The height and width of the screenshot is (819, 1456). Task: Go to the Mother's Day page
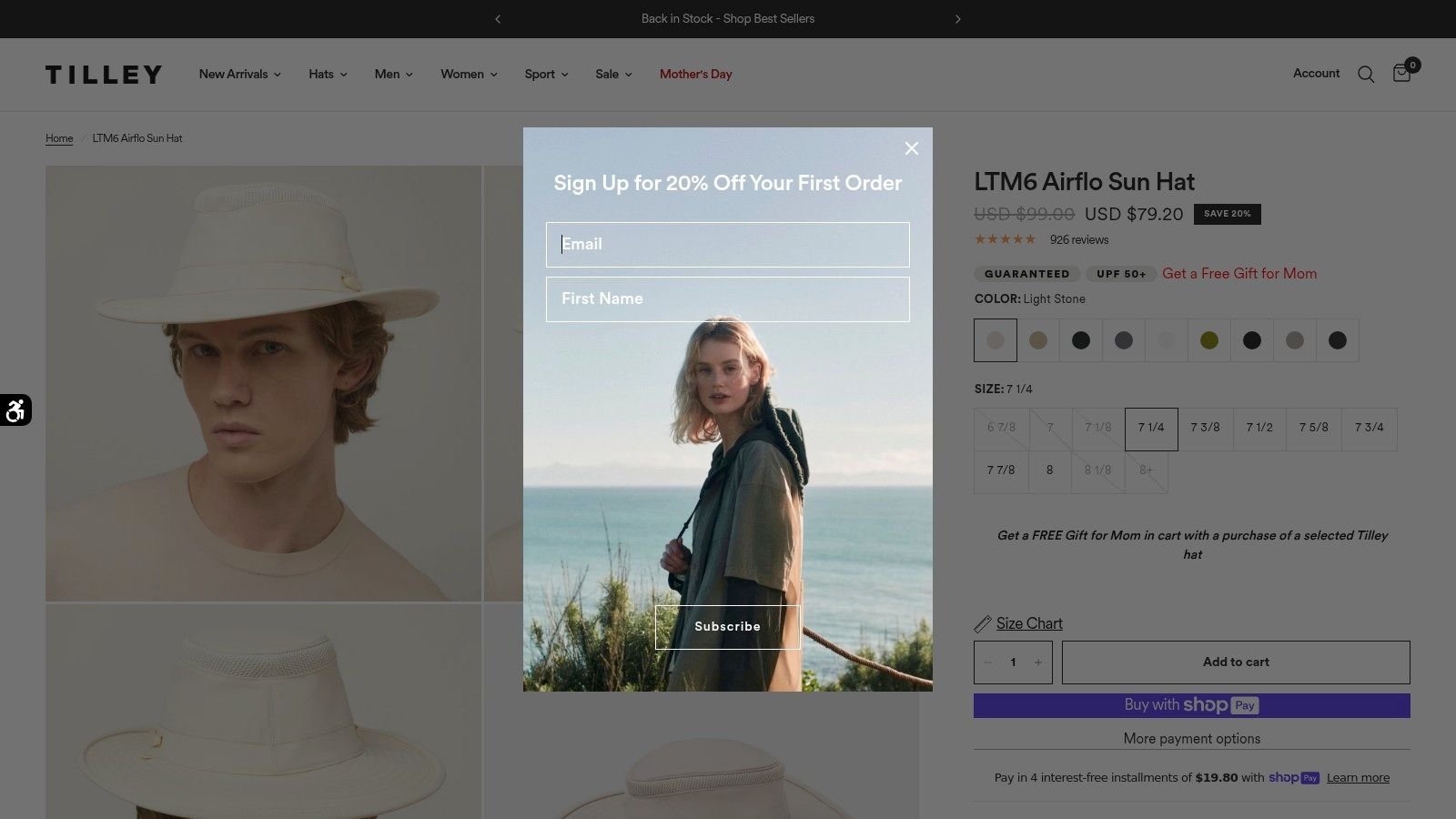point(696,75)
